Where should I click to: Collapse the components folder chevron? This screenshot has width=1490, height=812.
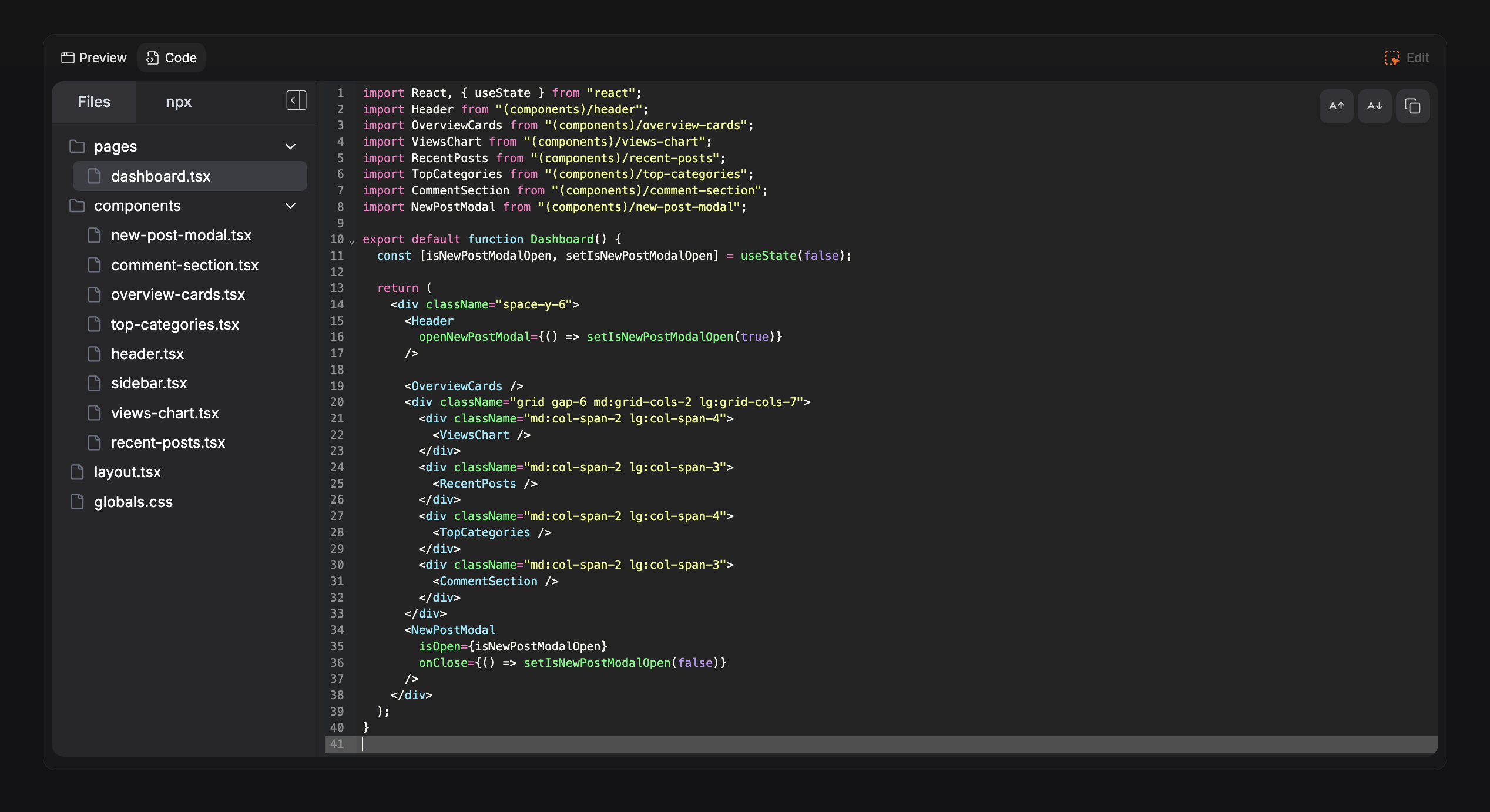click(290, 206)
